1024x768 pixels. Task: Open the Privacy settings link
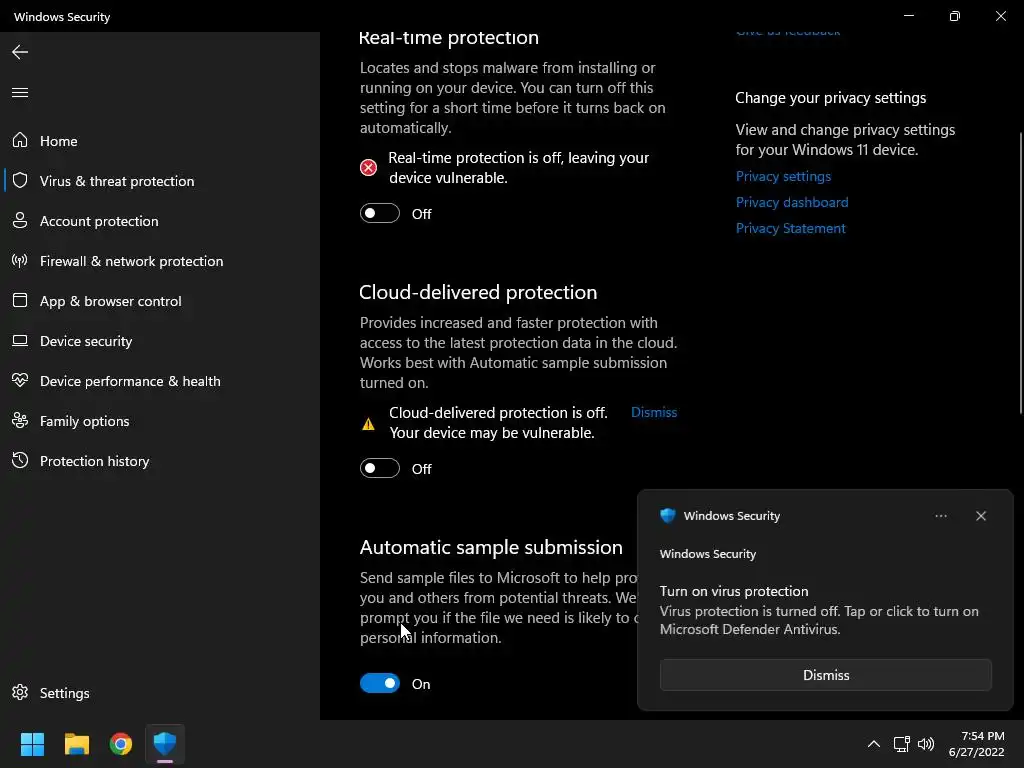coord(783,176)
